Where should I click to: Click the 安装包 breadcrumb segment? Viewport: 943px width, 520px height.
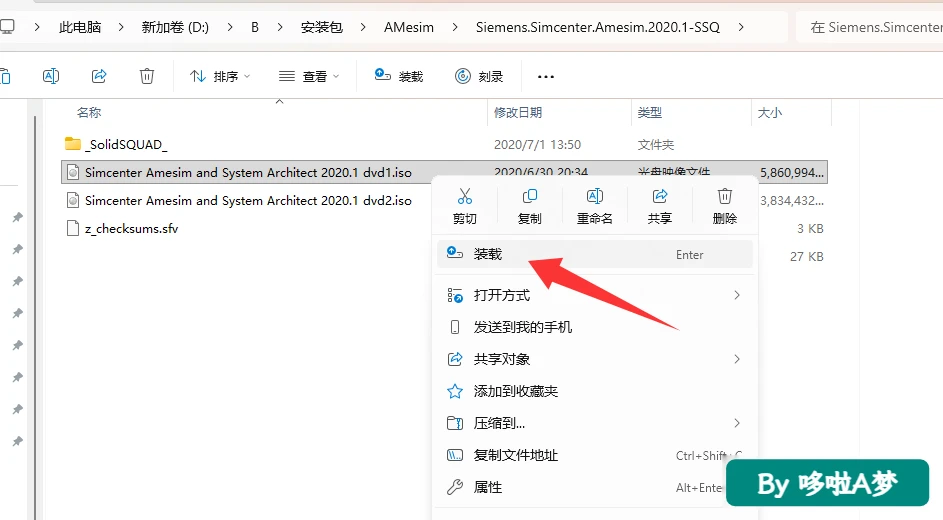(x=322, y=27)
